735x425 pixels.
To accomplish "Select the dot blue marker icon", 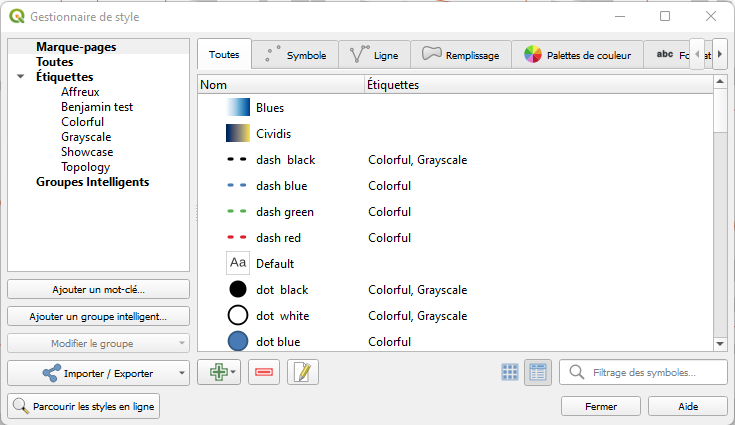I will (x=238, y=342).
